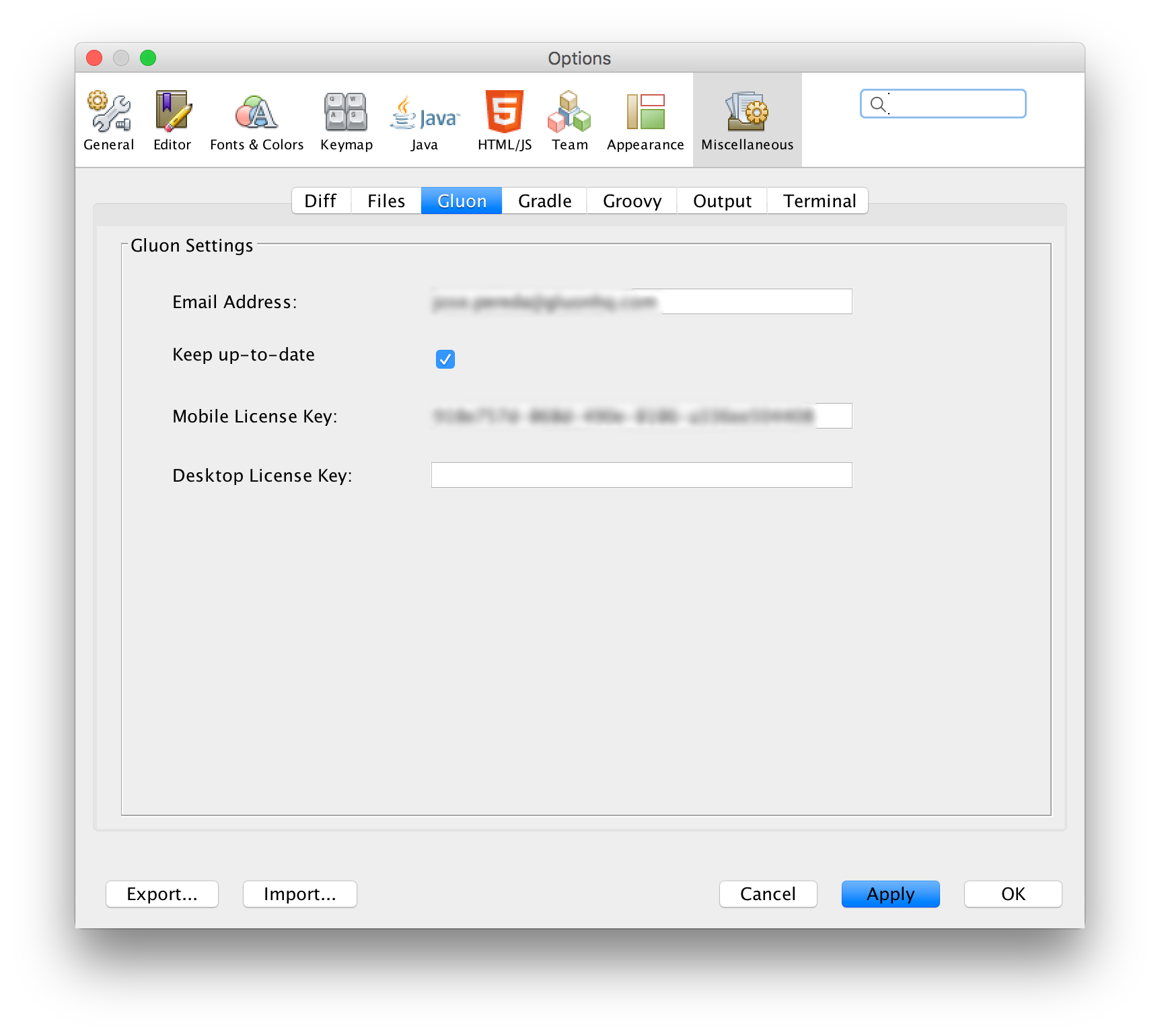
Task: Open the HTML/JS options category
Action: 505,120
